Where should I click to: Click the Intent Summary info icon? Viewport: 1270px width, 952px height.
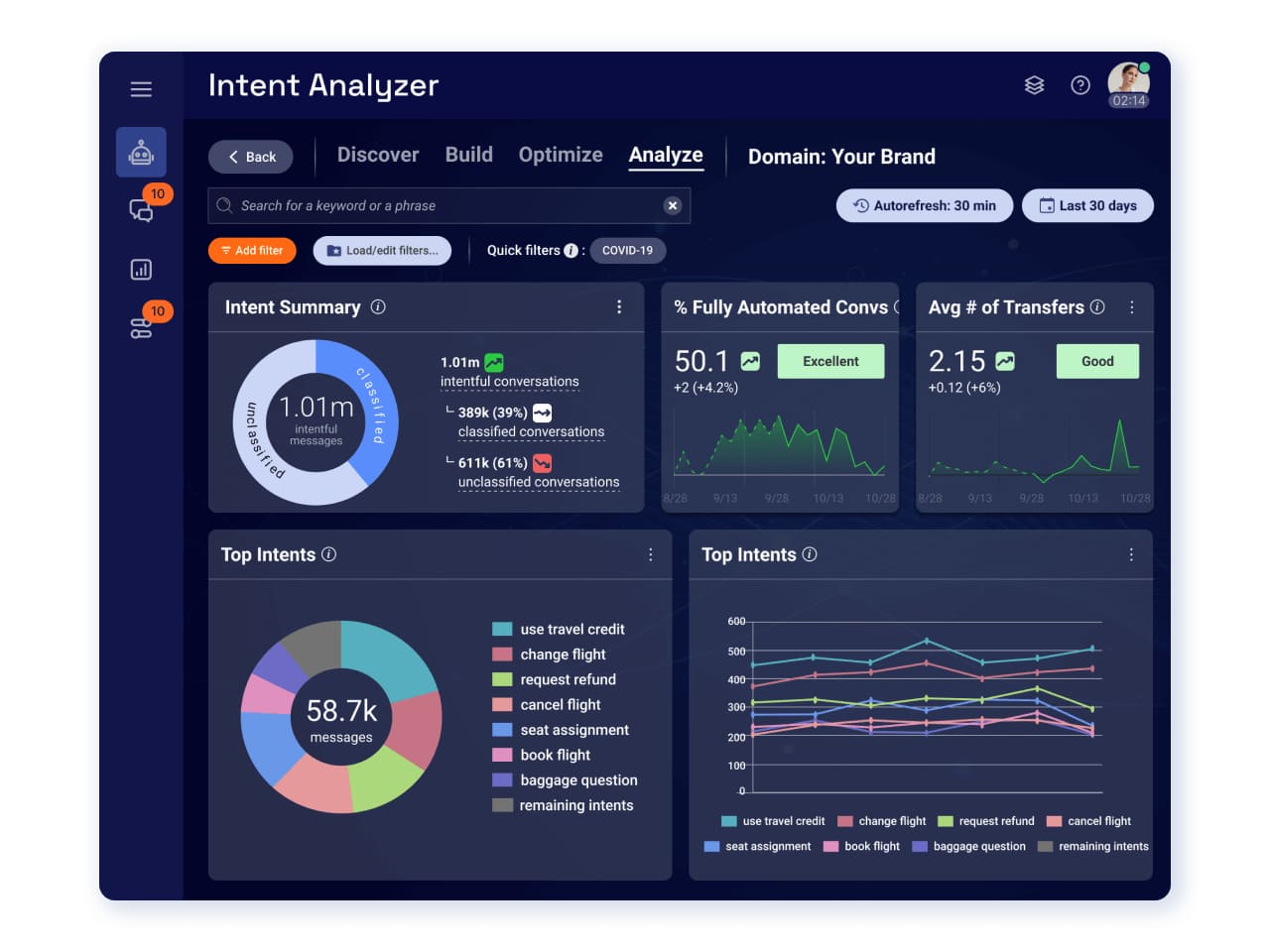(x=378, y=306)
